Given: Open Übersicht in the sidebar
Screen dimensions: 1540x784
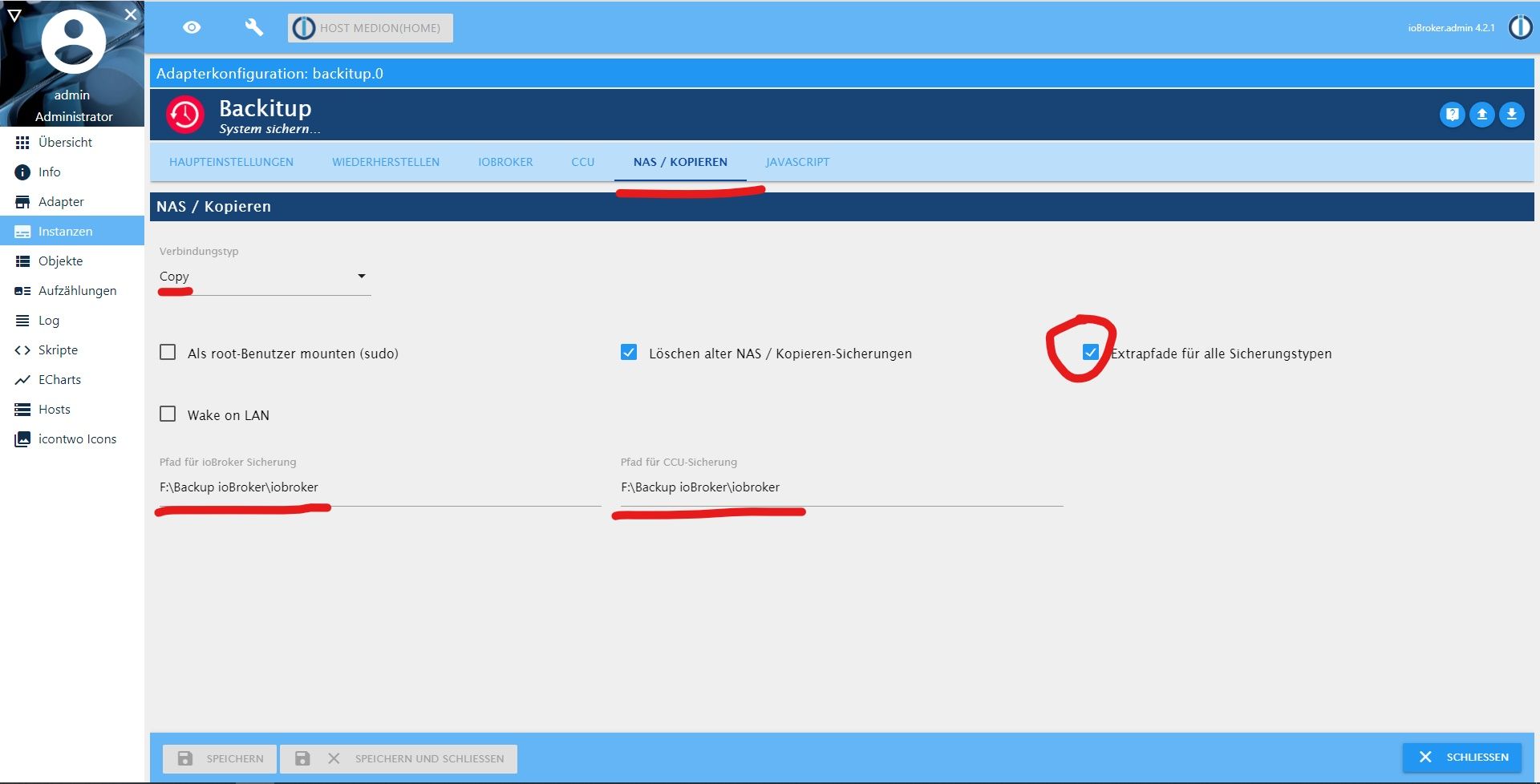Looking at the screenshot, I should (x=72, y=142).
